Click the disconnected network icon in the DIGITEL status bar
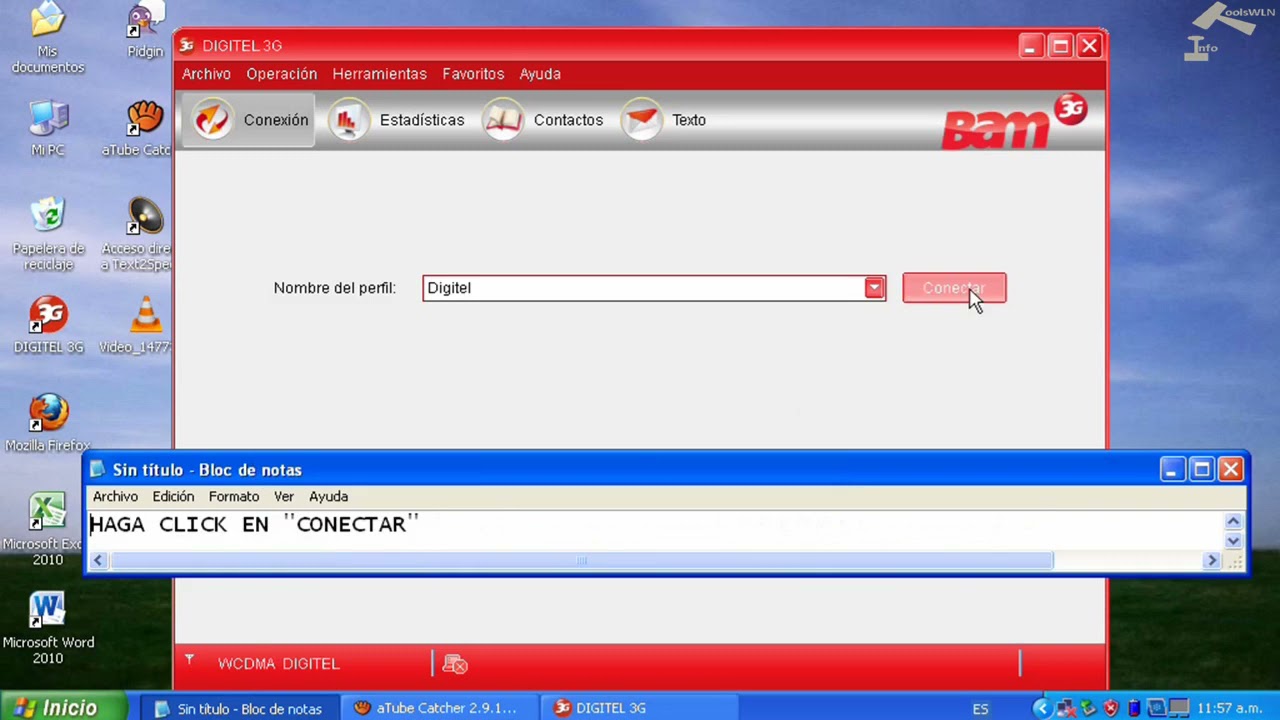1280x720 pixels. [455, 664]
